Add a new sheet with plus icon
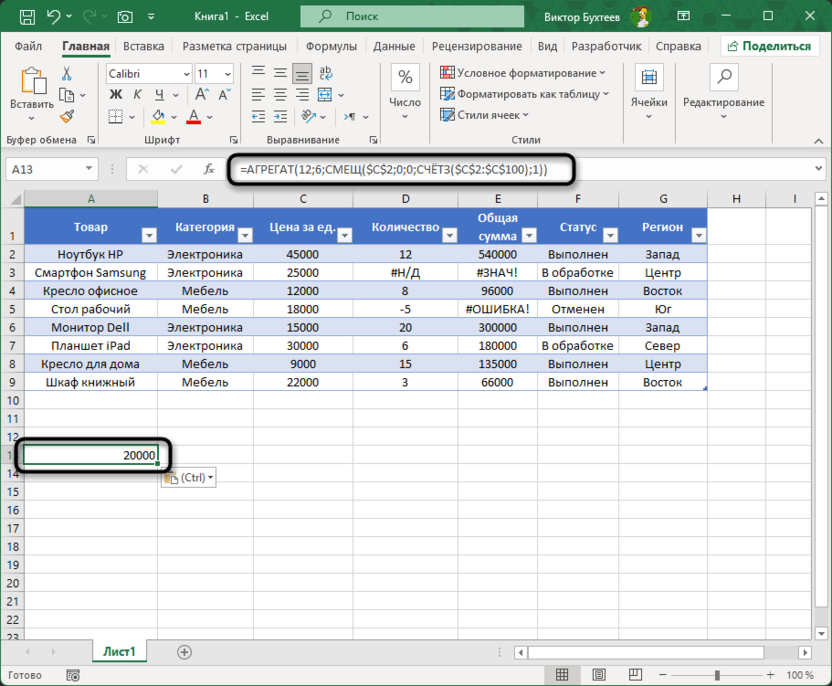This screenshot has height=686, width=832. point(184,652)
